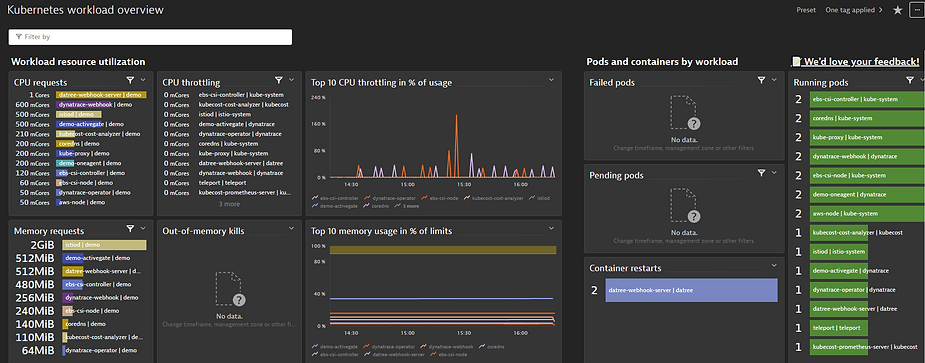This screenshot has height=363, width=925.
Task: Click the star favorite icon
Action: coord(897,10)
